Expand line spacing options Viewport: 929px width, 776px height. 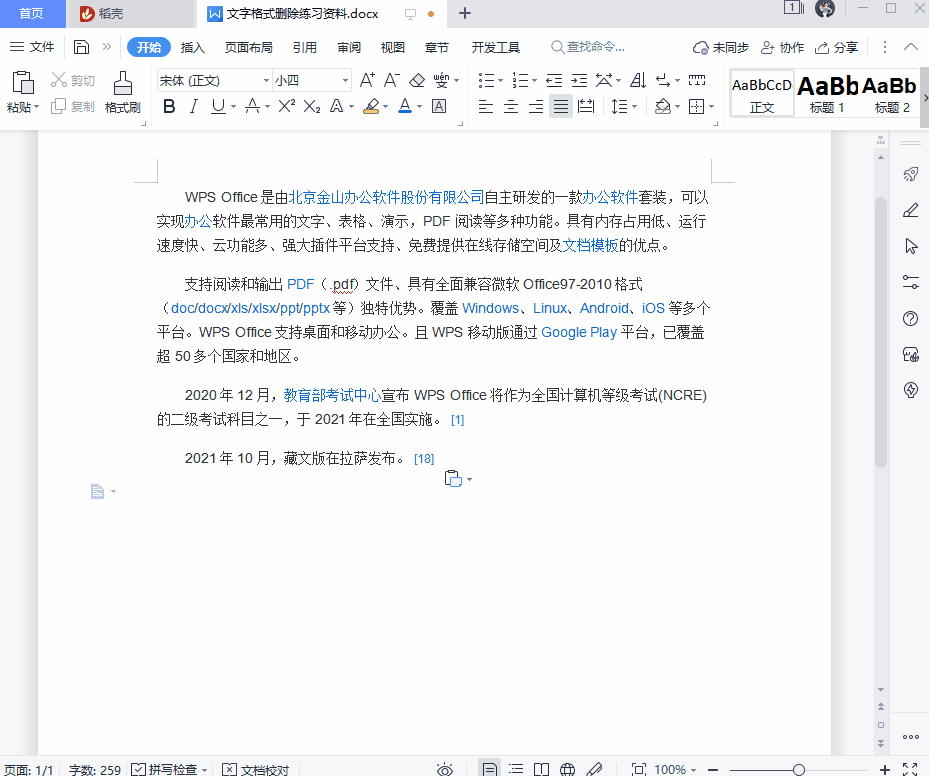pyautogui.click(x=635, y=107)
